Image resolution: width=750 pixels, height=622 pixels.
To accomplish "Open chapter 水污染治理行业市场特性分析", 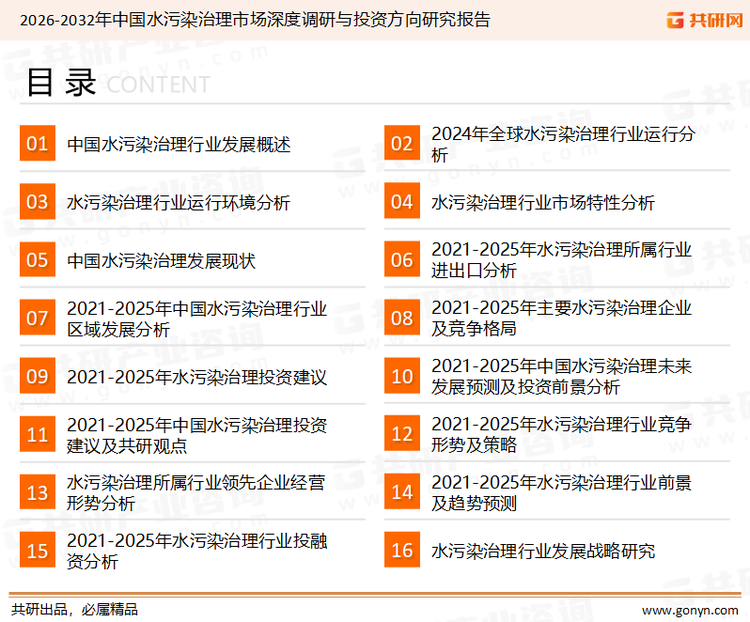I will (x=543, y=202).
